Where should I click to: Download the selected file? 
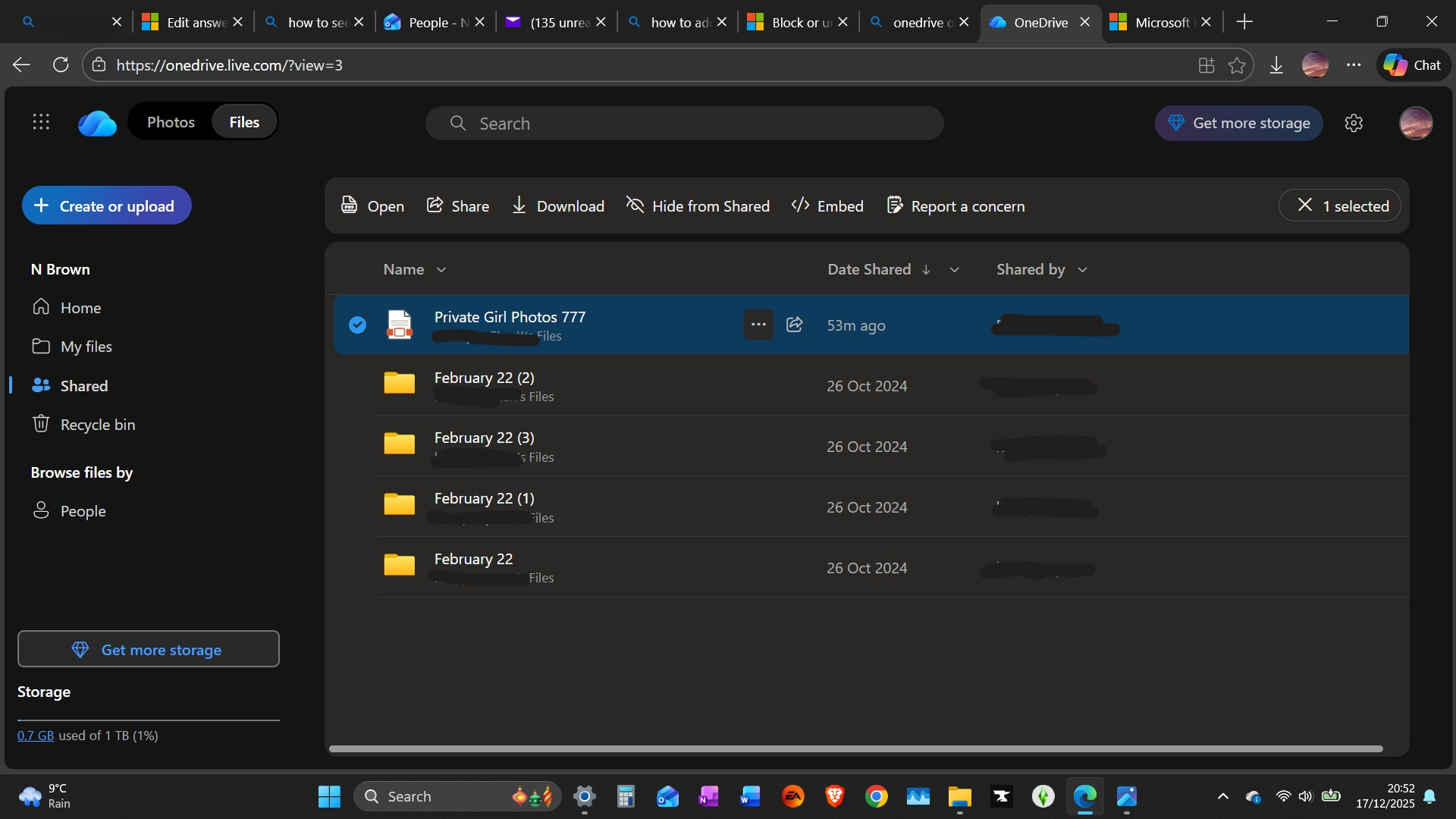click(558, 206)
